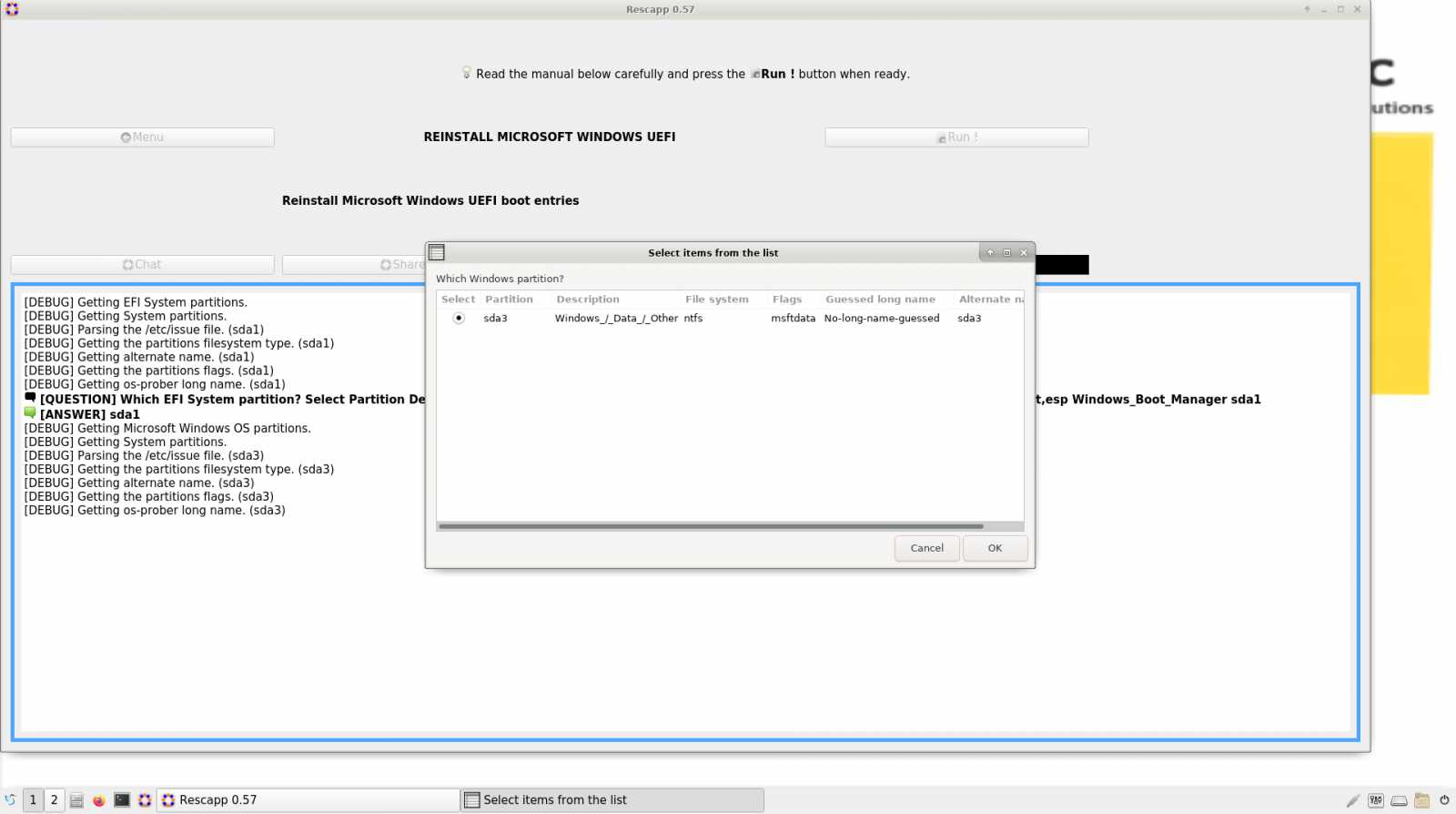Viewport: 1456px width, 814px height.
Task: Open the terminal from the taskbar
Action: pos(122,799)
